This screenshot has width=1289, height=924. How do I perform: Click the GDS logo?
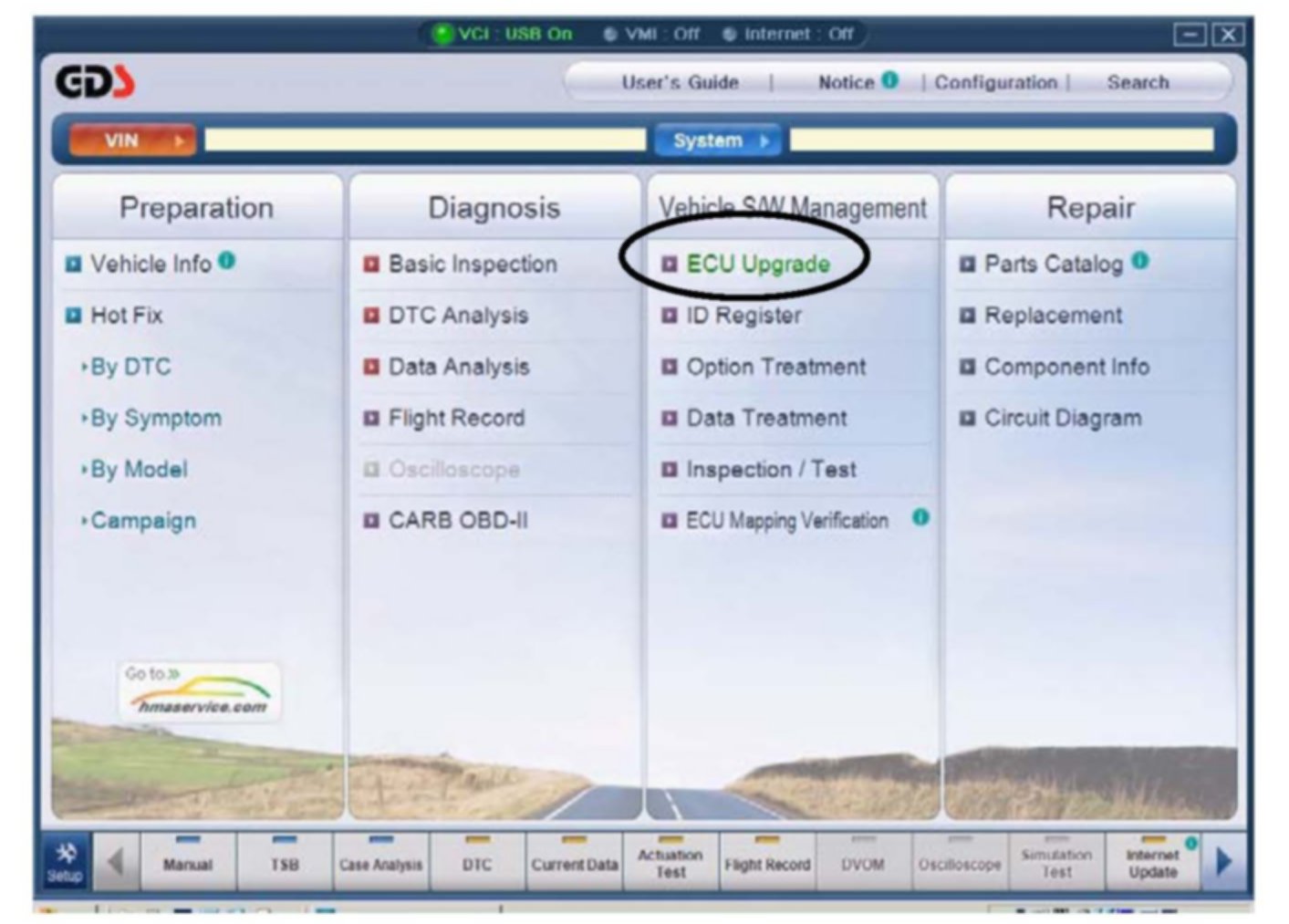[x=95, y=82]
